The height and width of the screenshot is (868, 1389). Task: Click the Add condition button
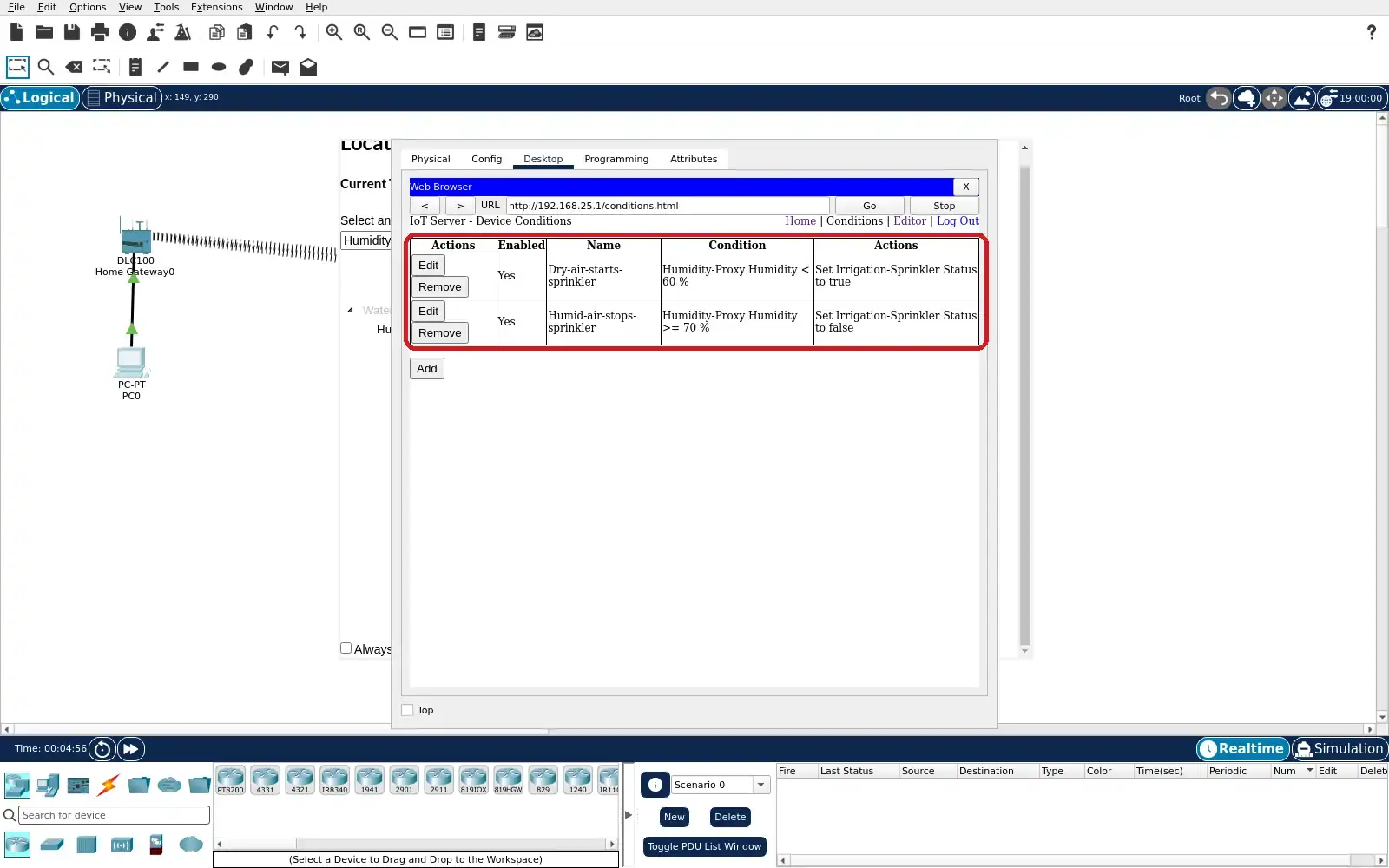(427, 369)
